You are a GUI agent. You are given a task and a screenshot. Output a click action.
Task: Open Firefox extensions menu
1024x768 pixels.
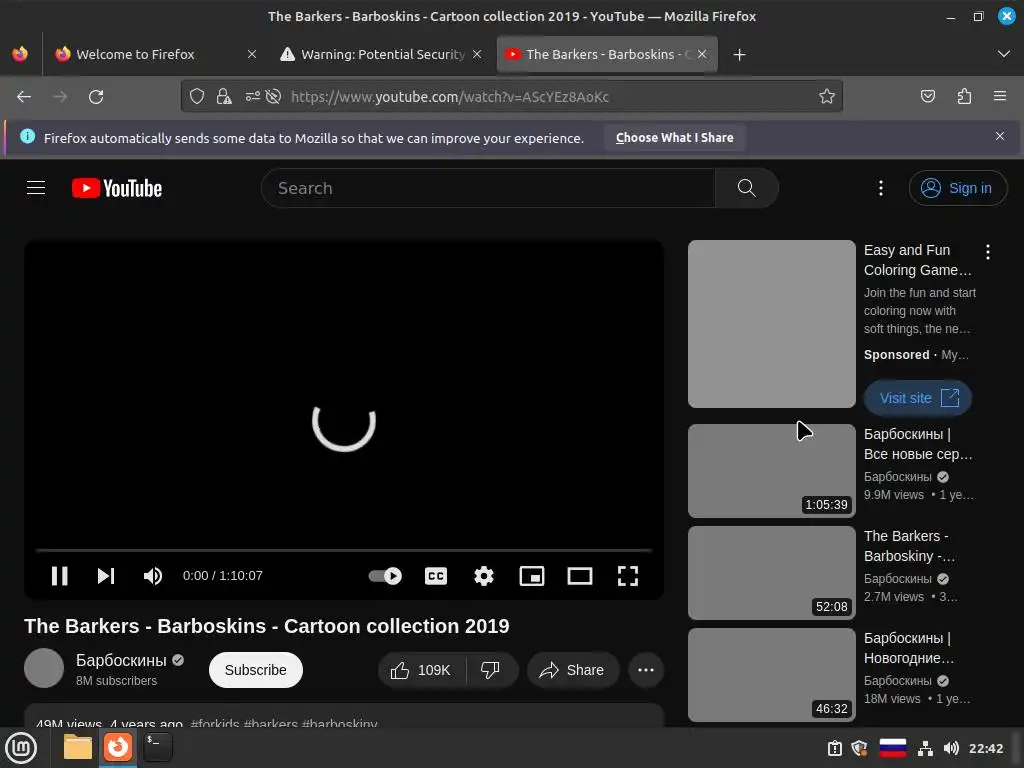pyautogui.click(x=964, y=97)
